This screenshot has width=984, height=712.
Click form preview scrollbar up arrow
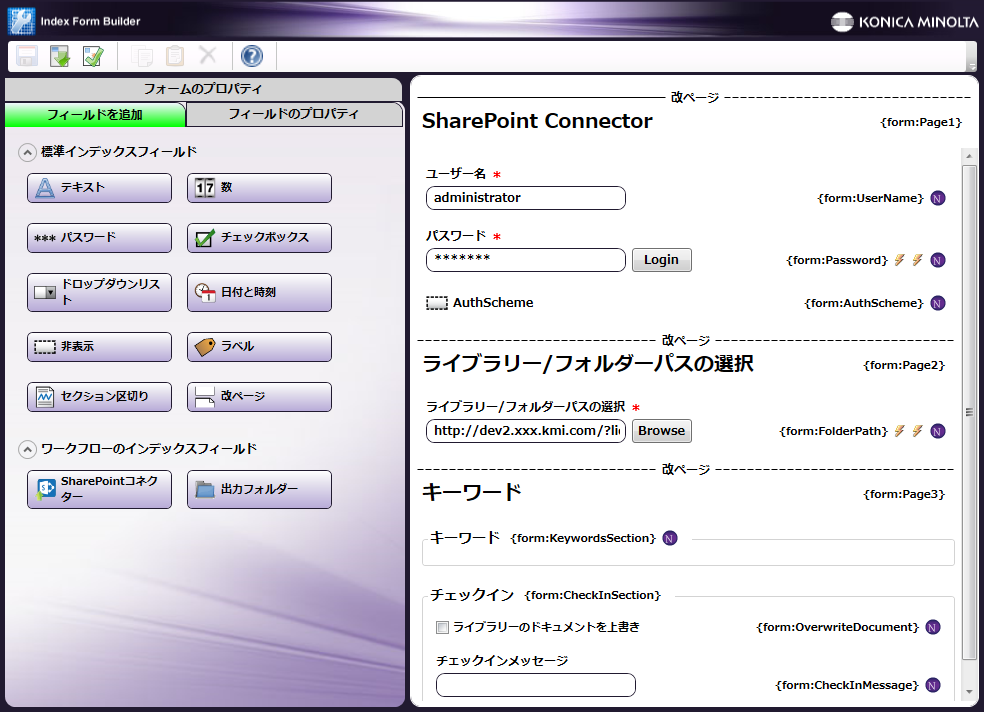tap(969, 156)
